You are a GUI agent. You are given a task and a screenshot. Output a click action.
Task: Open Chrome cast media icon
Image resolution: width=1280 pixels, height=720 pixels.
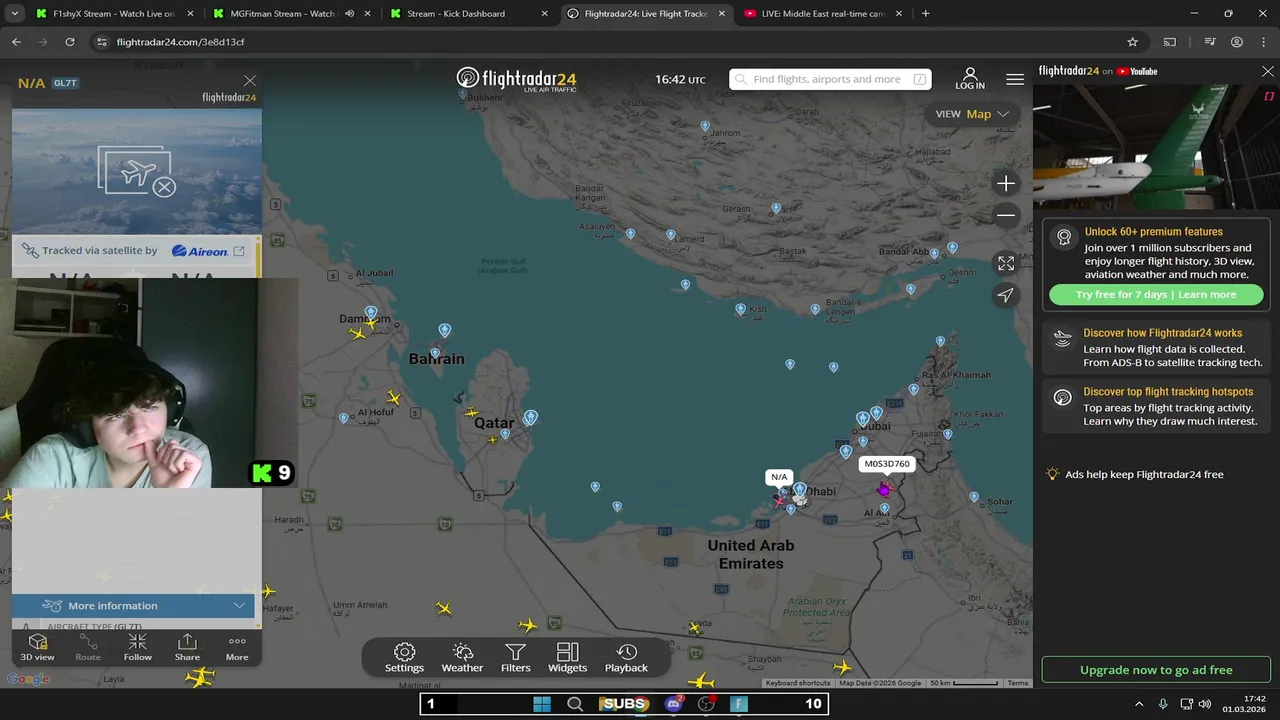1169,42
